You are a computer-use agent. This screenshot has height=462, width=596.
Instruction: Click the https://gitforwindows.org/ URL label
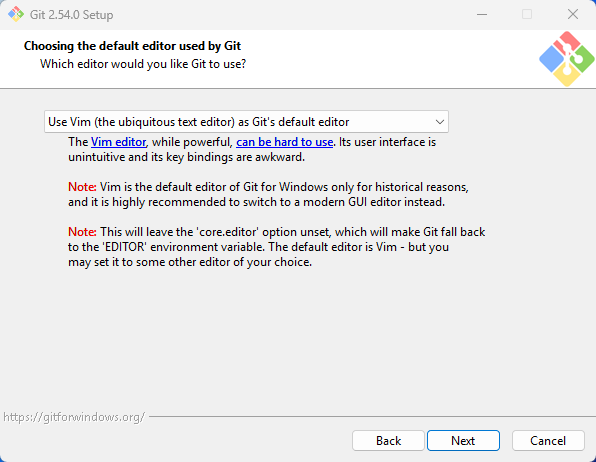74,417
